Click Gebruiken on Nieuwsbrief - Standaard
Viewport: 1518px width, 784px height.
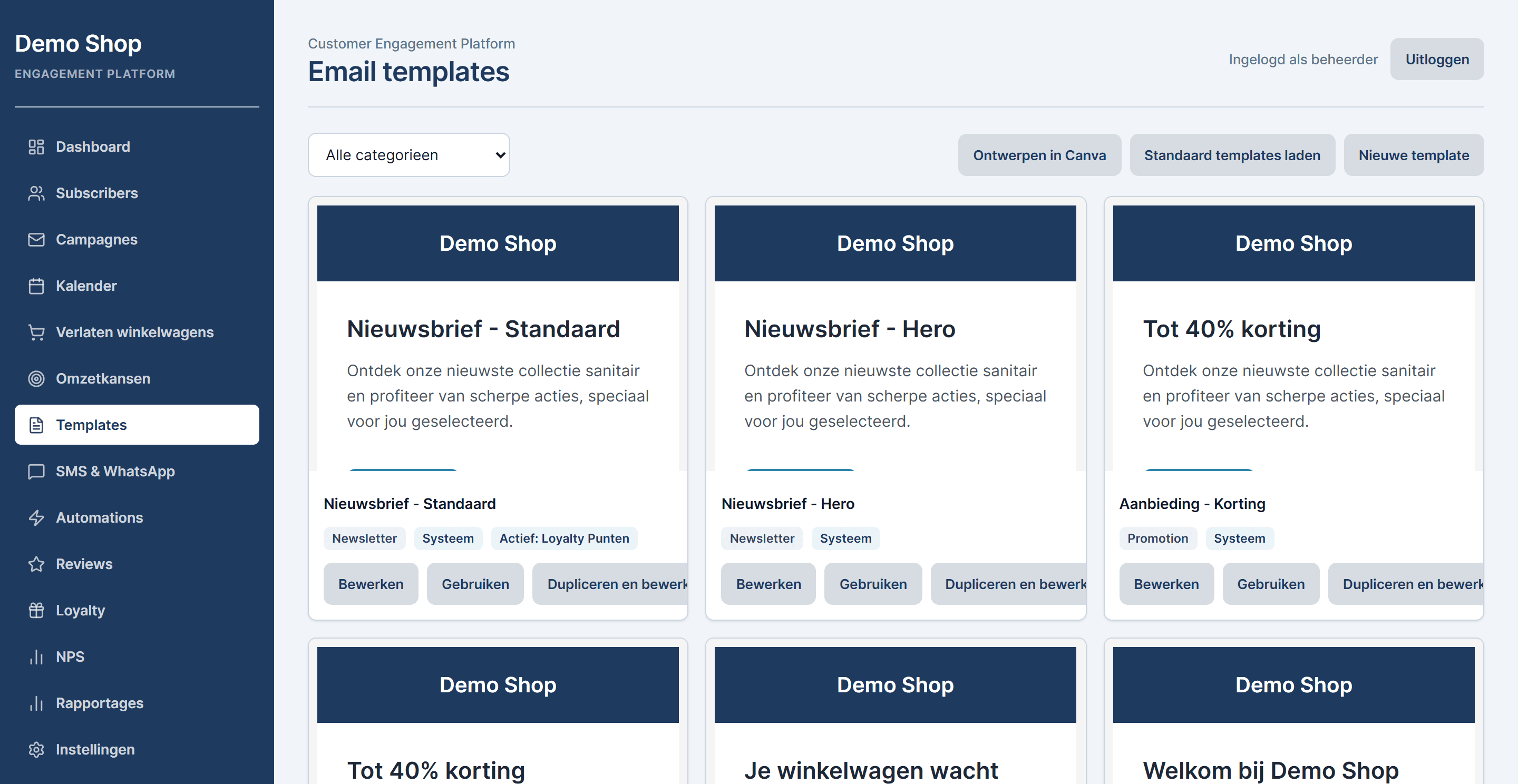(475, 584)
